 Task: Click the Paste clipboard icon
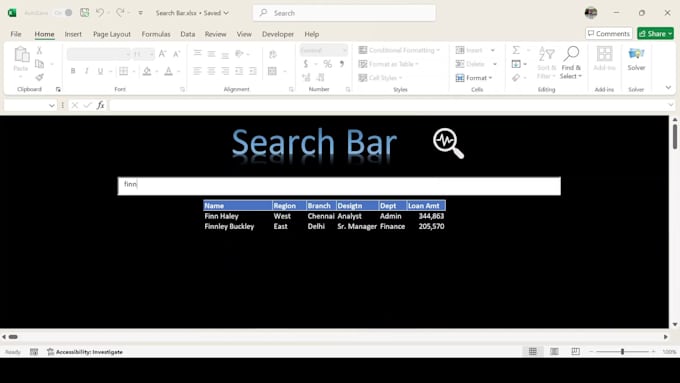[21, 55]
